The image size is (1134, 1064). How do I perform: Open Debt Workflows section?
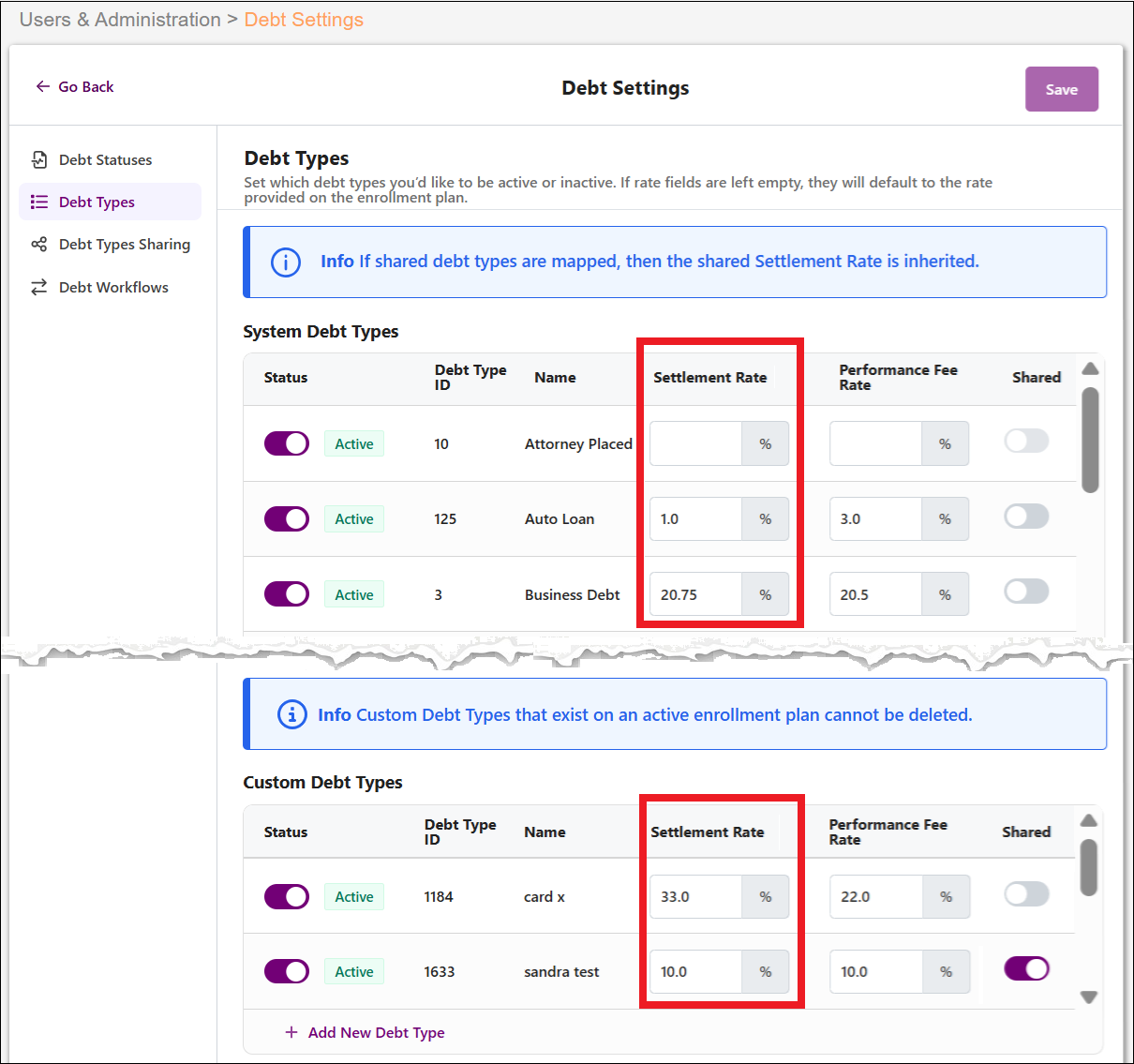110,287
